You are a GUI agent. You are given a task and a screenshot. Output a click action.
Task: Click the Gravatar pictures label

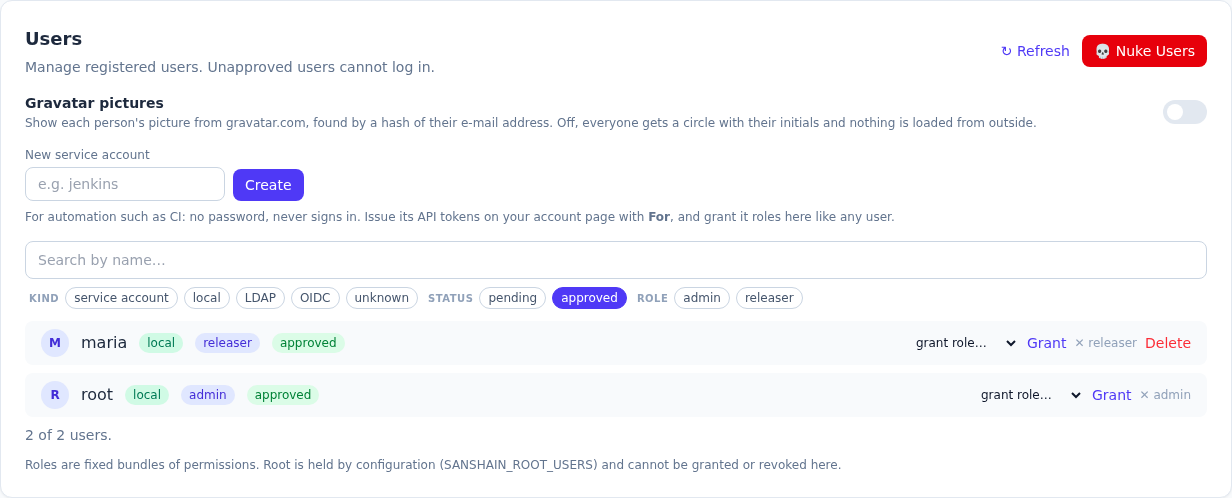point(94,103)
